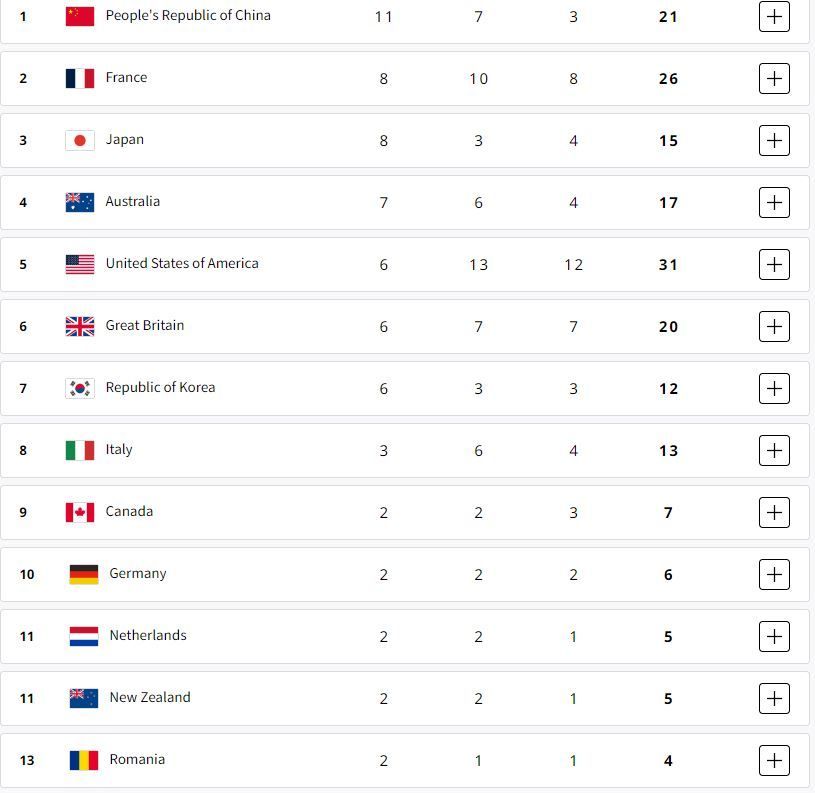Expand People's Republic of China row details

click(774, 17)
